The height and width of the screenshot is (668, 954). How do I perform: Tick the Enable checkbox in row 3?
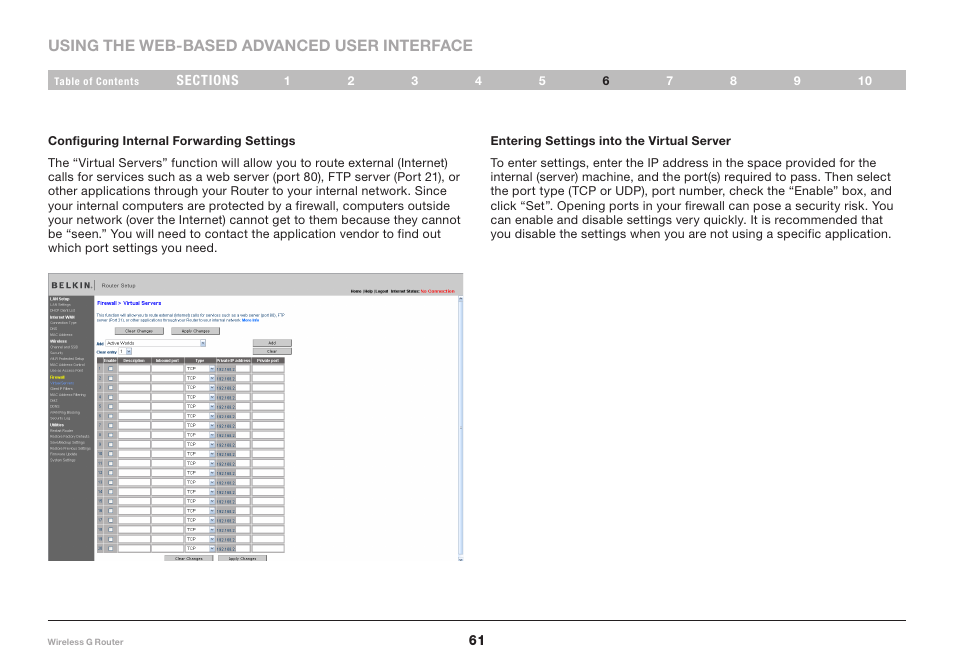(x=110, y=388)
